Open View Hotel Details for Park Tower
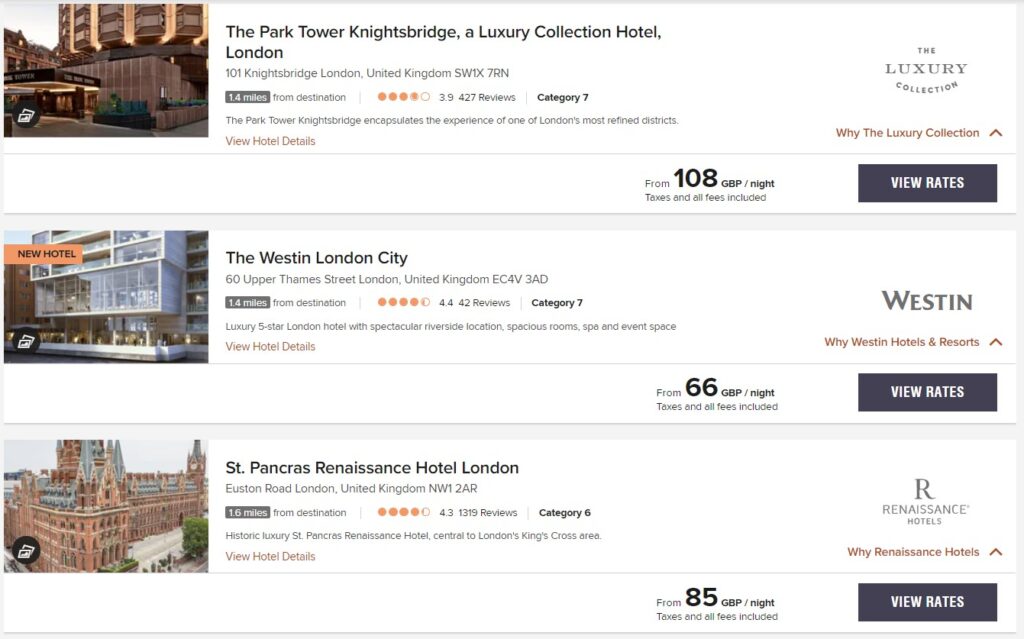Screen dimensions: 1024x639 click(x=270, y=141)
